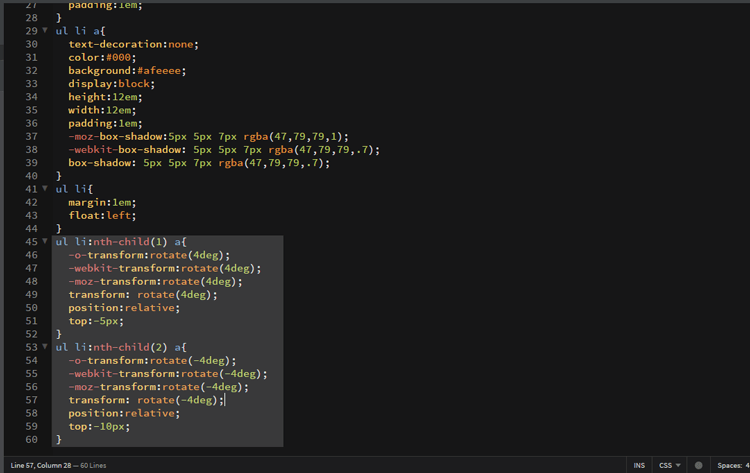Click 'position:relative;' on line 50
The width and height of the screenshot is (750, 473).
(x=124, y=308)
